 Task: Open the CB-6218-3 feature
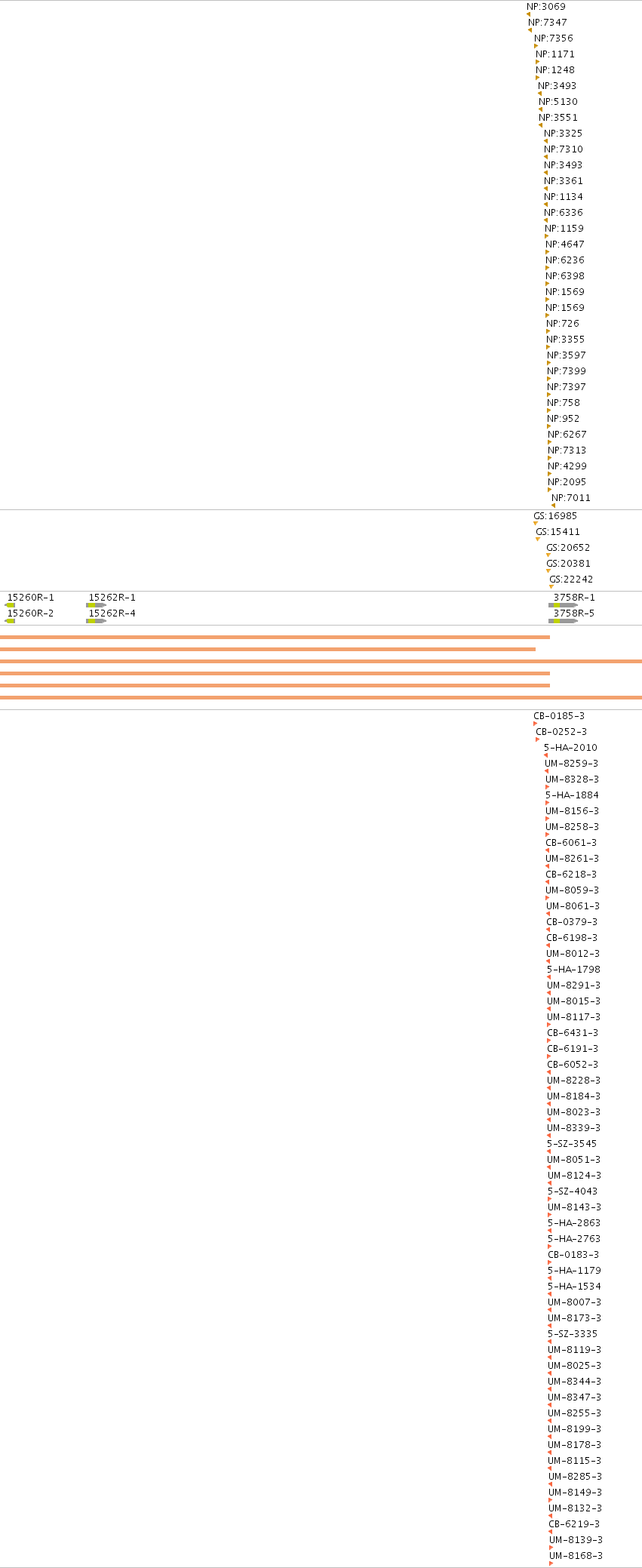pyautogui.click(x=571, y=875)
